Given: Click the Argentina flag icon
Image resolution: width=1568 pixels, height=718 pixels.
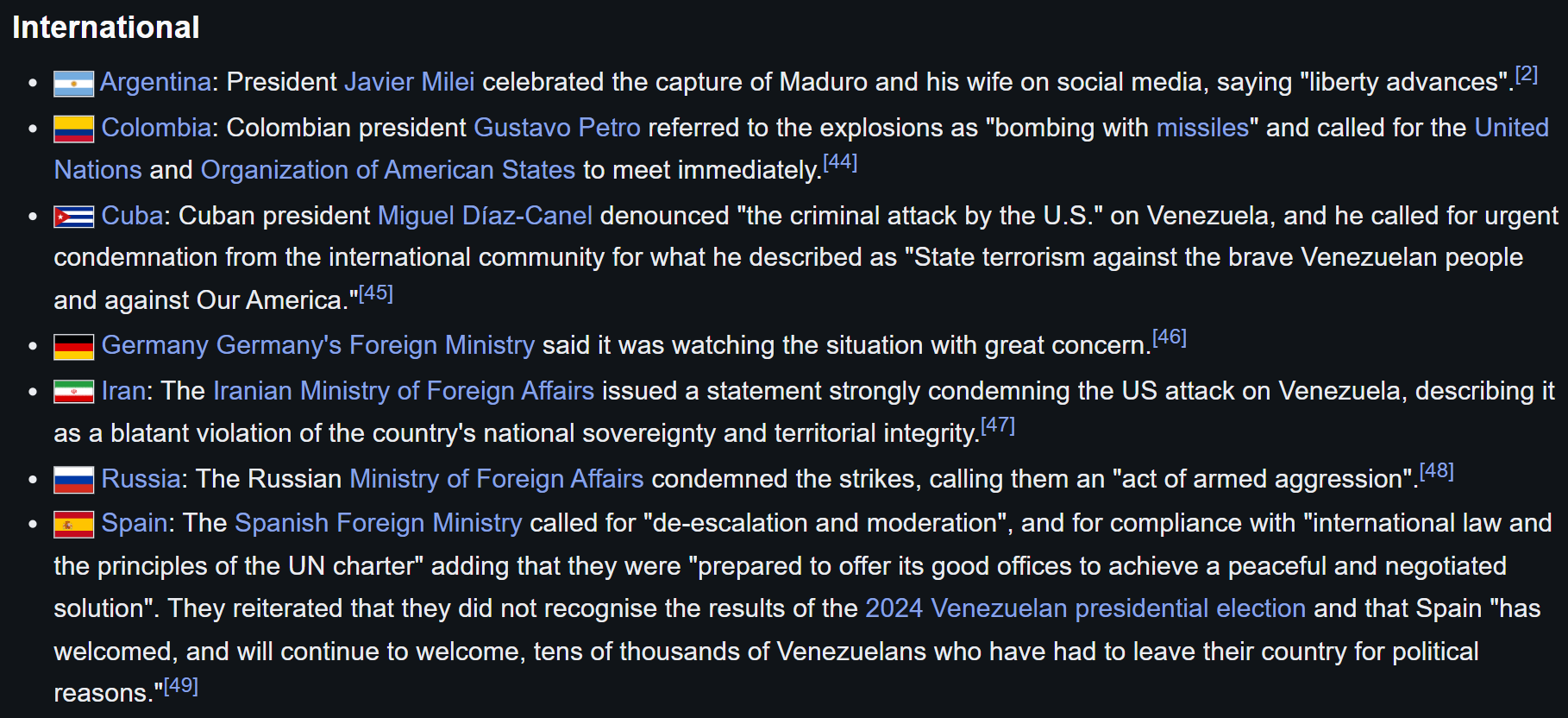Looking at the screenshot, I should pyautogui.click(x=73, y=84).
